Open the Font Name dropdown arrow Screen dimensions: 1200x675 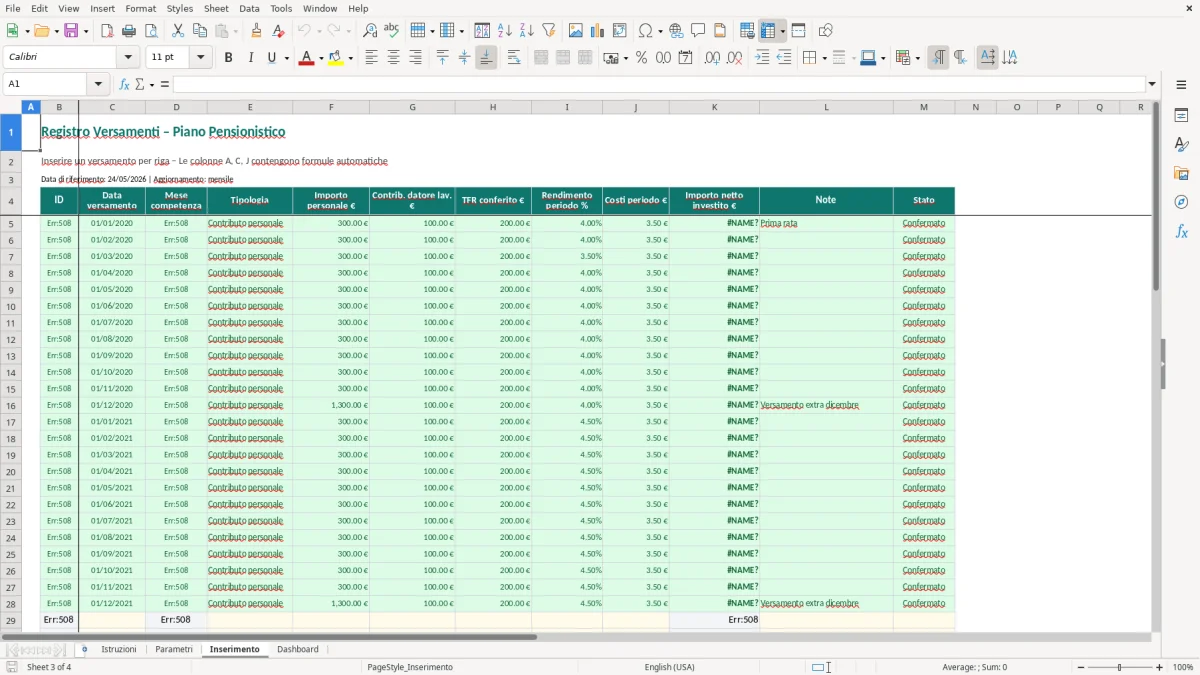130,58
